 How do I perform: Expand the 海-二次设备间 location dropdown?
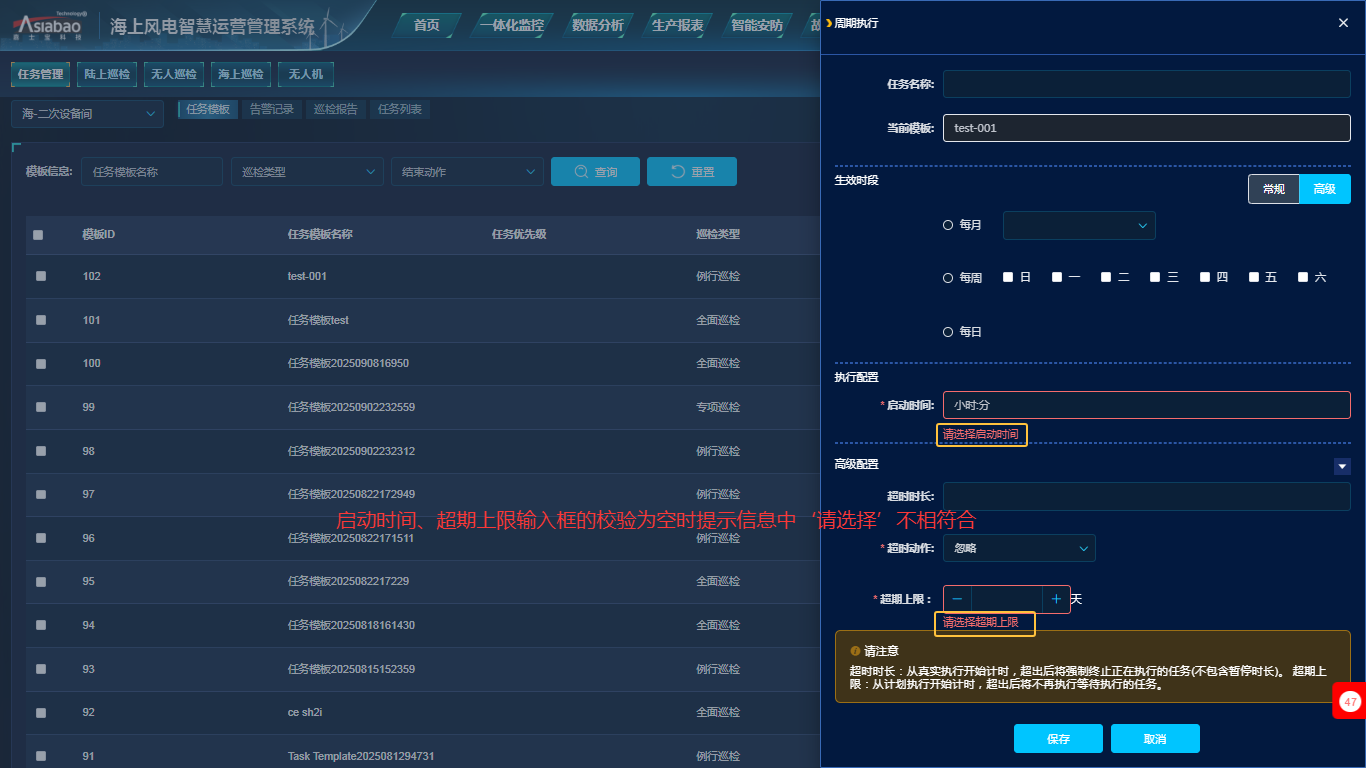pyautogui.click(x=87, y=114)
